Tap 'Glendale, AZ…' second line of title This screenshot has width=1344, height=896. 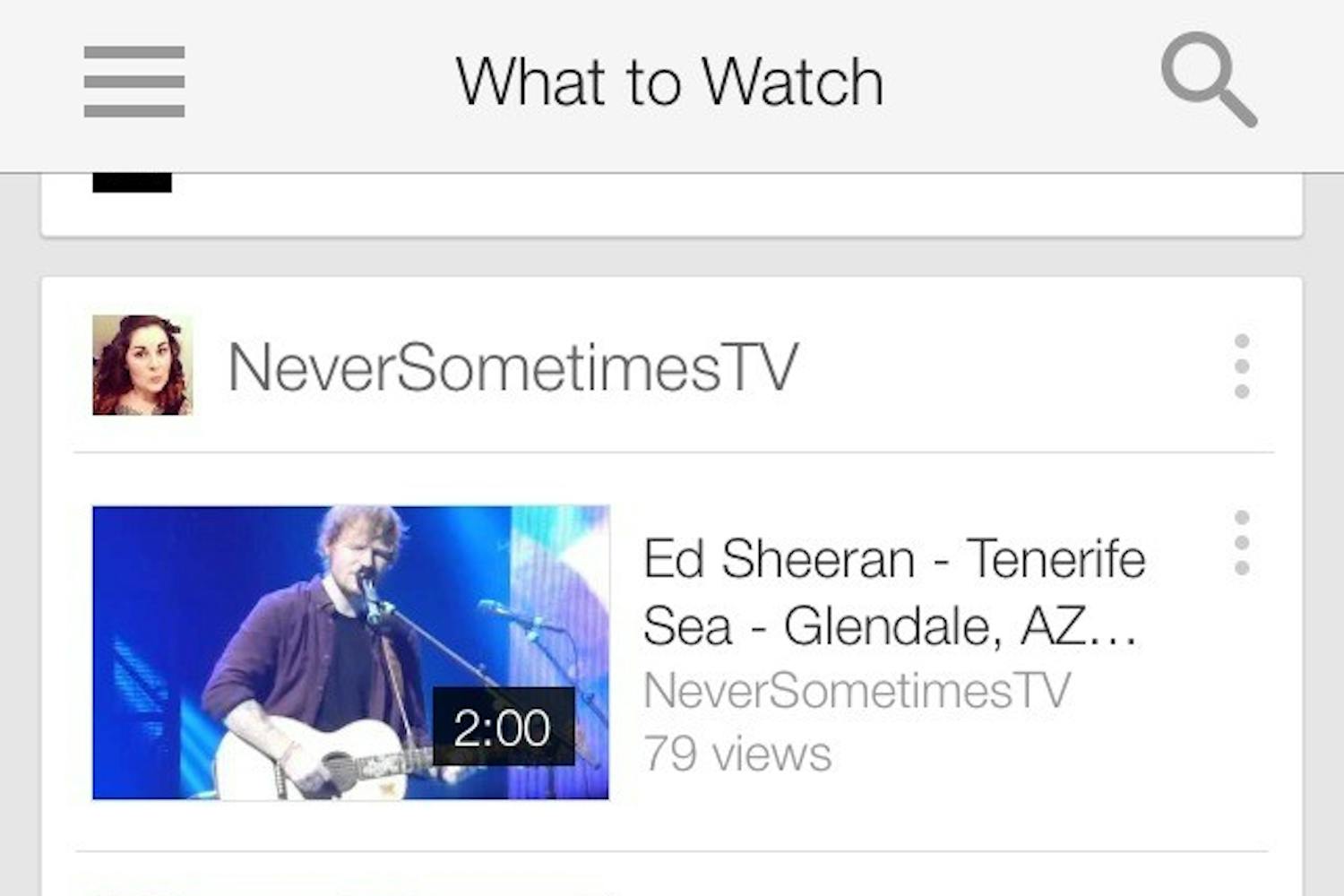point(961,625)
